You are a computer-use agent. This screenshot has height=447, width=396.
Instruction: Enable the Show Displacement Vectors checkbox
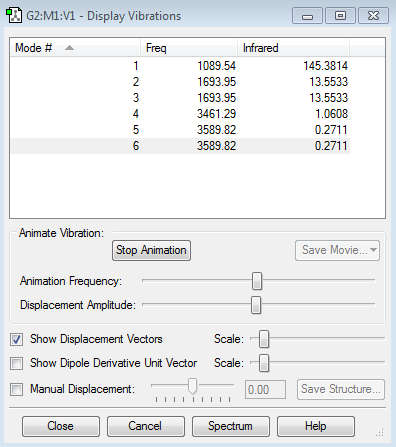[x=16, y=339]
